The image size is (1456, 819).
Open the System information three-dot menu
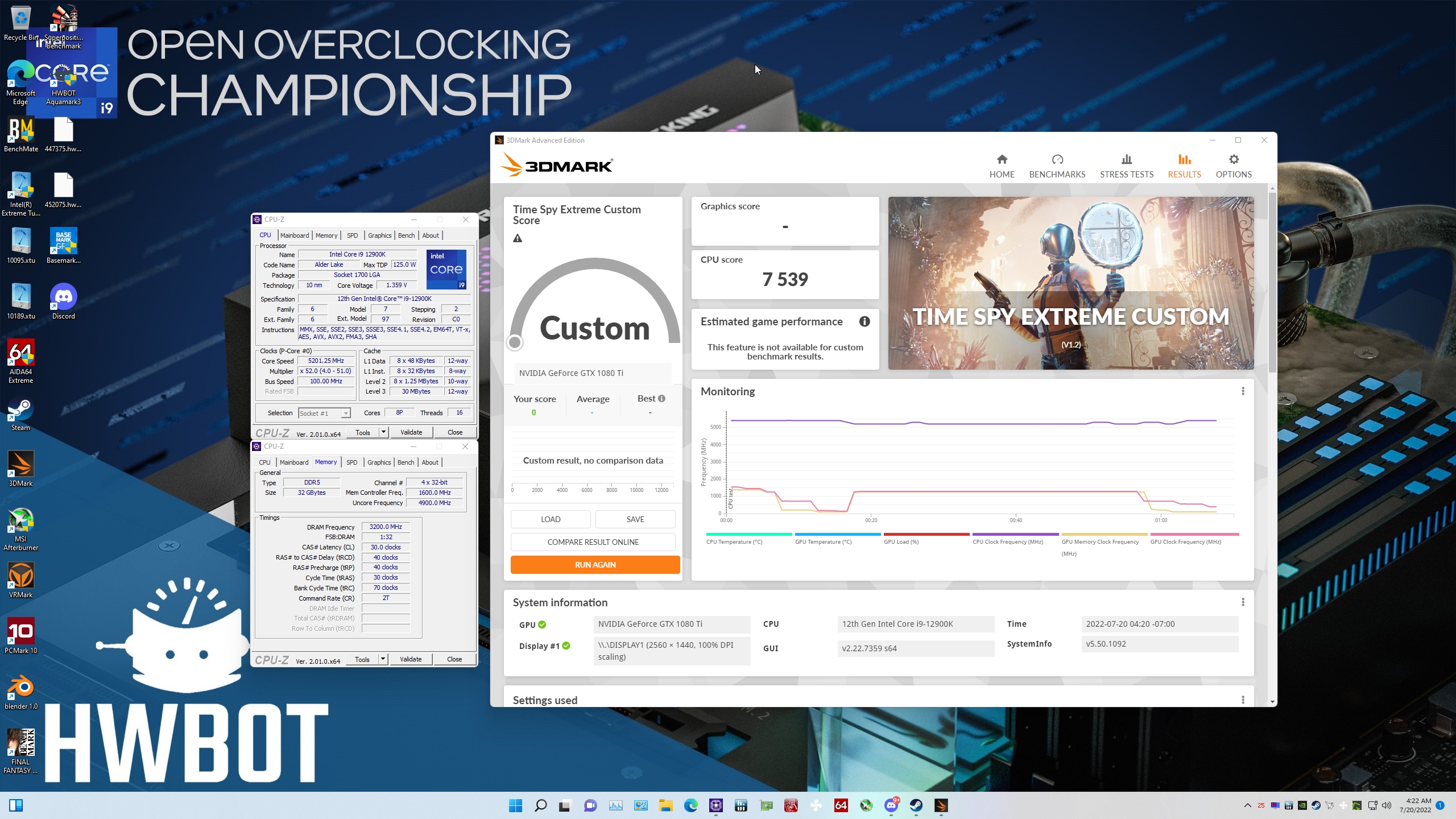point(1243,602)
